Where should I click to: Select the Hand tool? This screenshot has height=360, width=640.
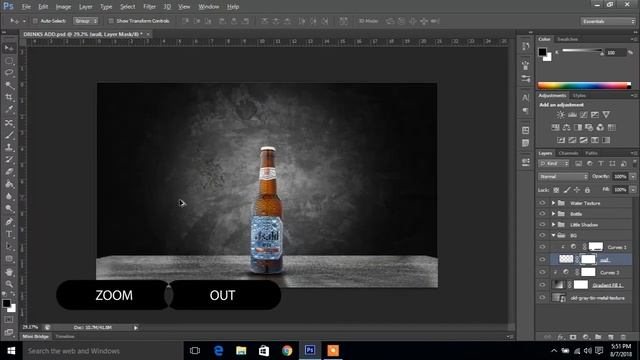click(9, 272)
